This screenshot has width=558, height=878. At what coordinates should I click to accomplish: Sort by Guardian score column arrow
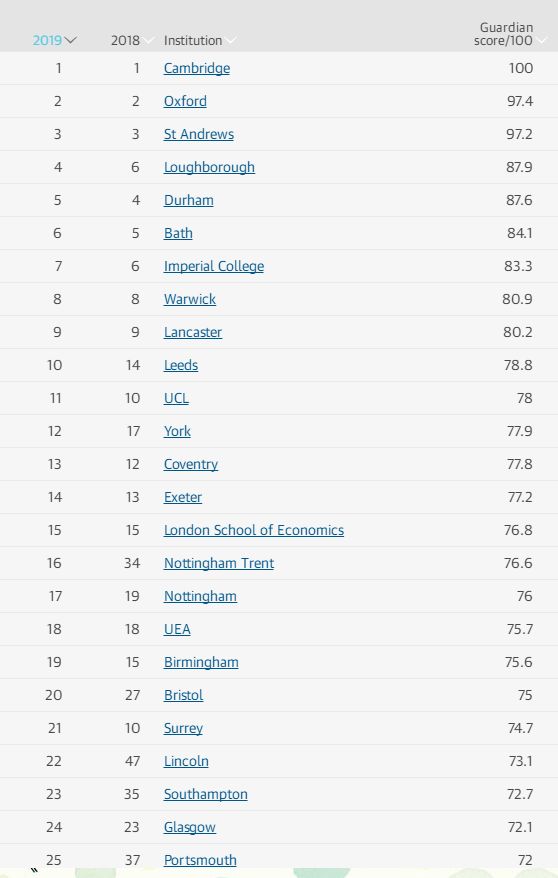coord(541,40)
